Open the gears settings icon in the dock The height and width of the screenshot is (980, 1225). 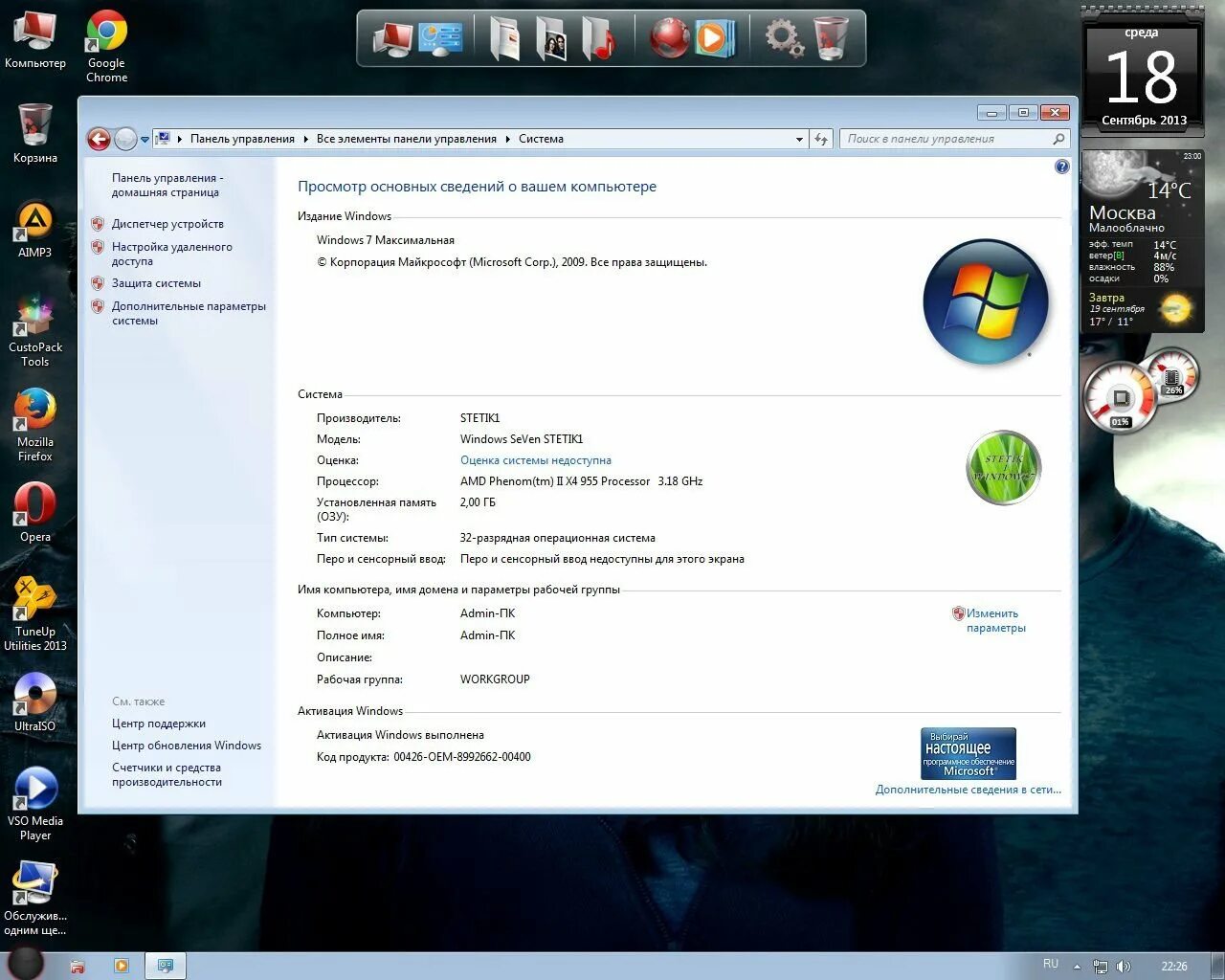click(784, 38)
